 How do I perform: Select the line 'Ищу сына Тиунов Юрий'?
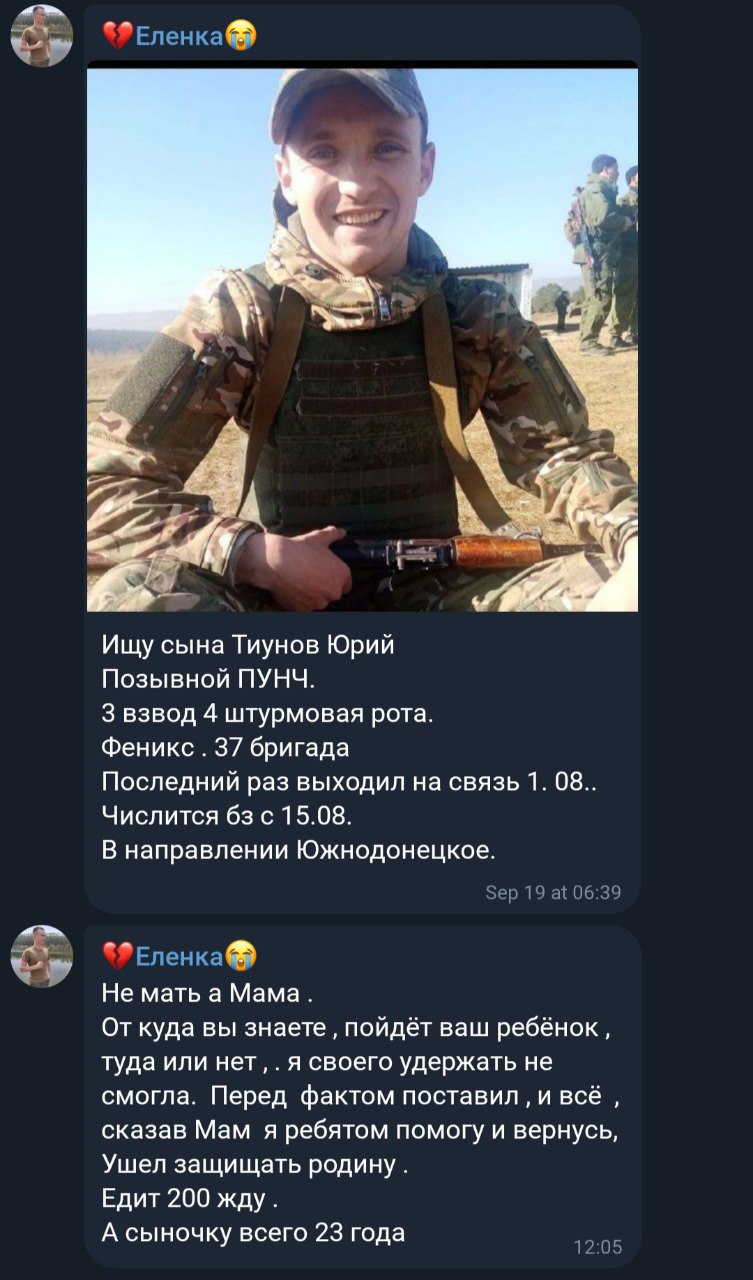coord(248,645)
